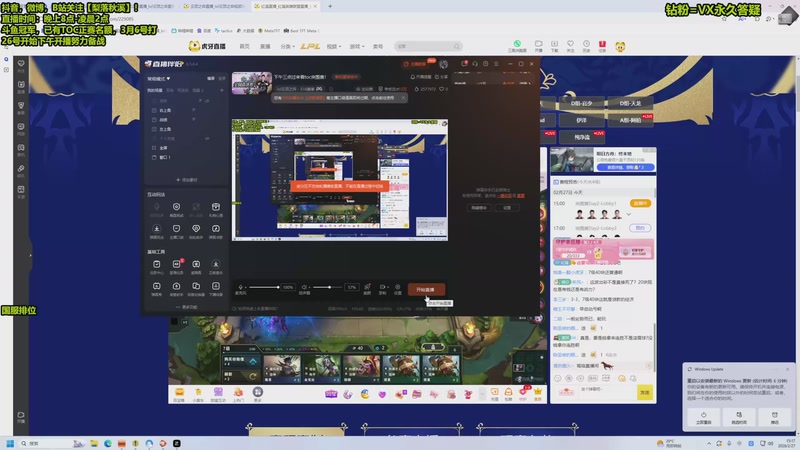The width and height of the screenshot is (800, 450).
Task: Select the 纯净流 stream tab
Action: coord(582,137)
